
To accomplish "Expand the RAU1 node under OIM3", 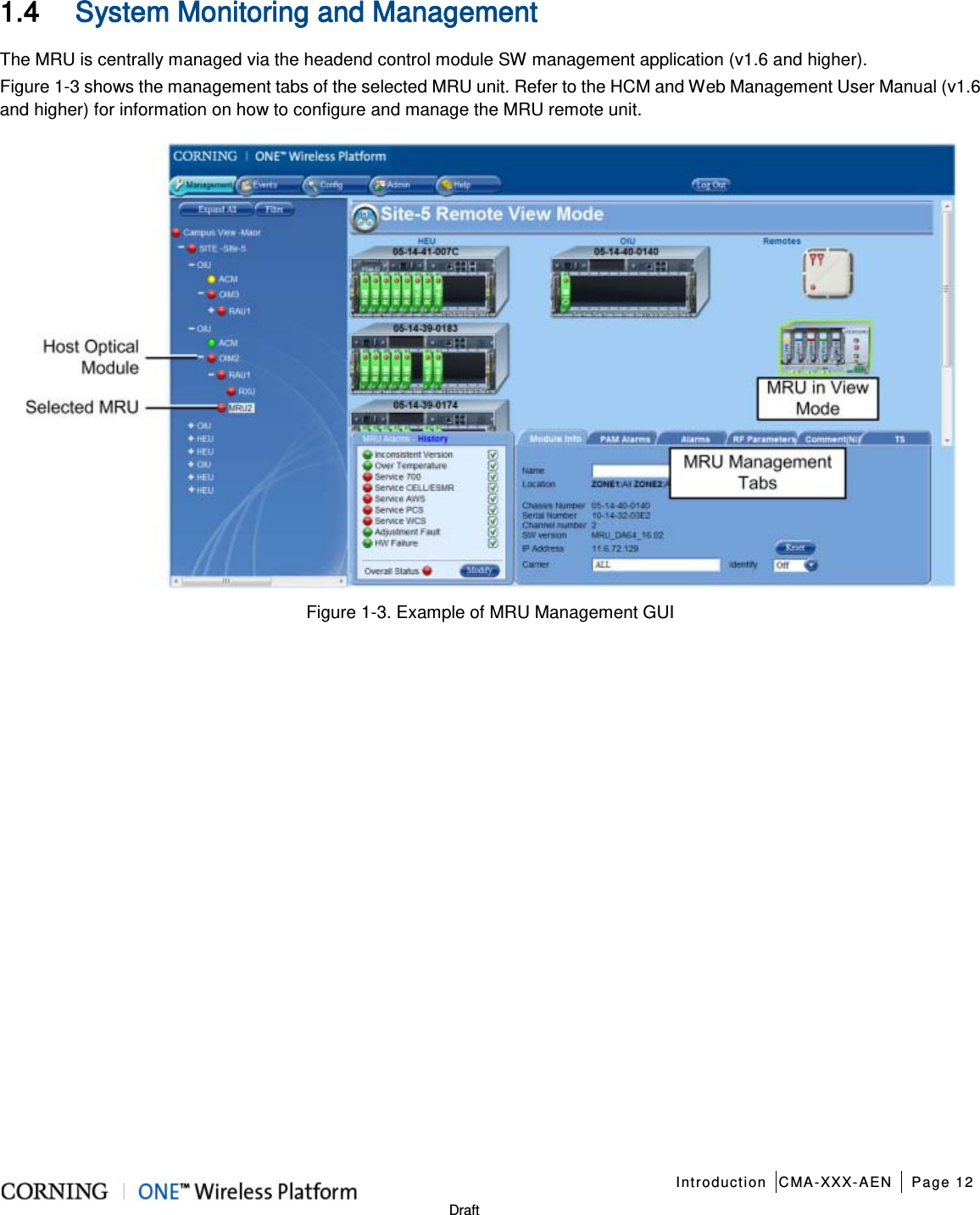I will point(212,310).
